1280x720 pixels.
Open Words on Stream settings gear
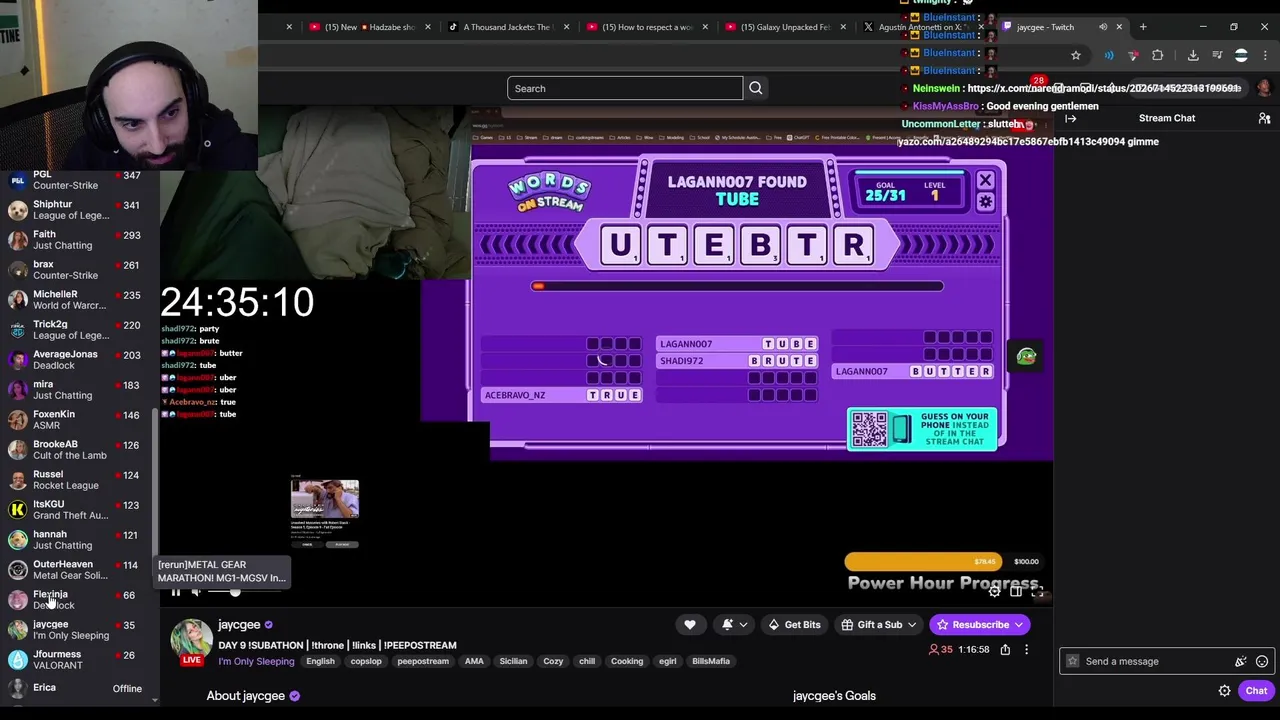pos(985,202)
